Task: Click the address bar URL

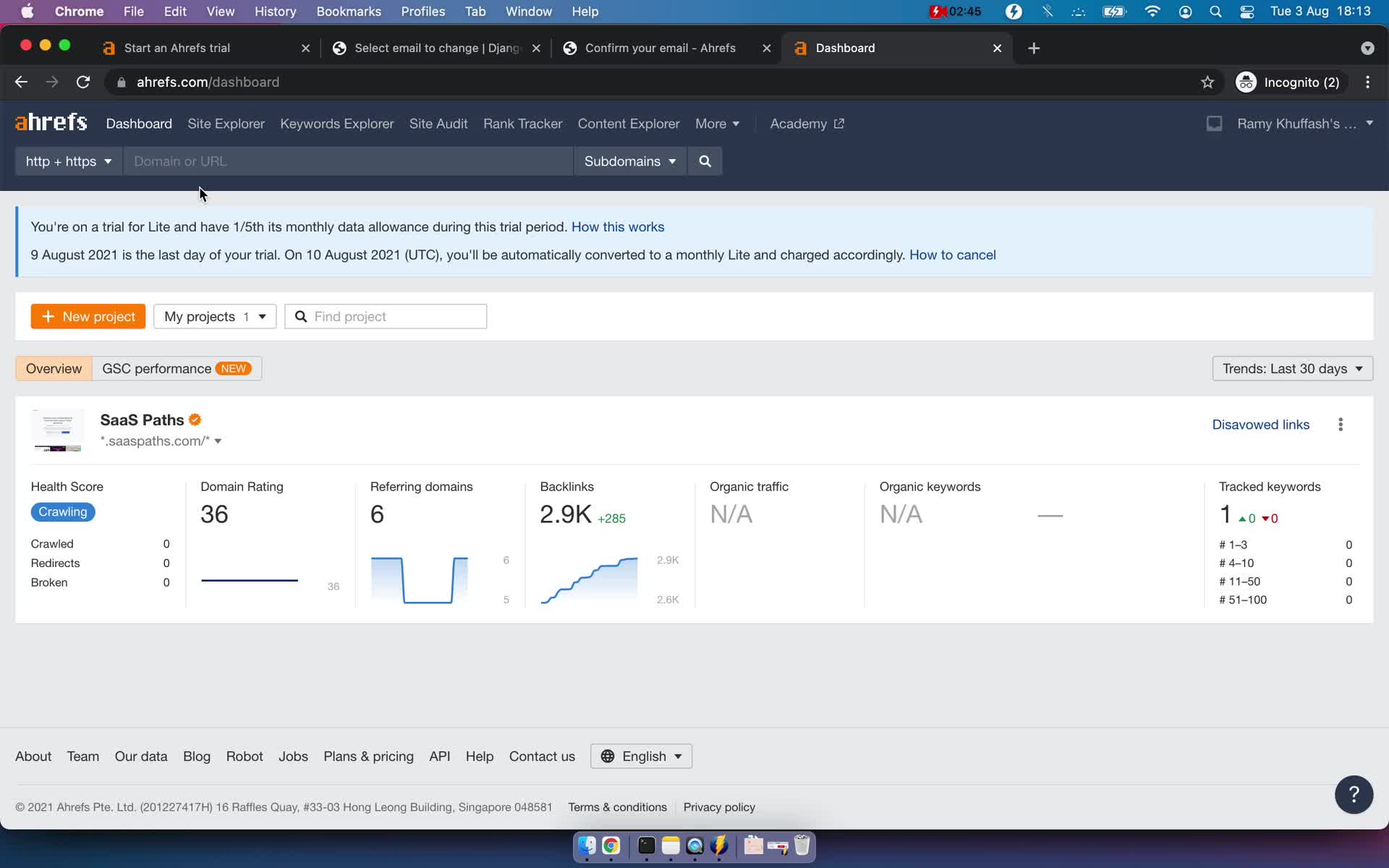Action: [208, 82]
